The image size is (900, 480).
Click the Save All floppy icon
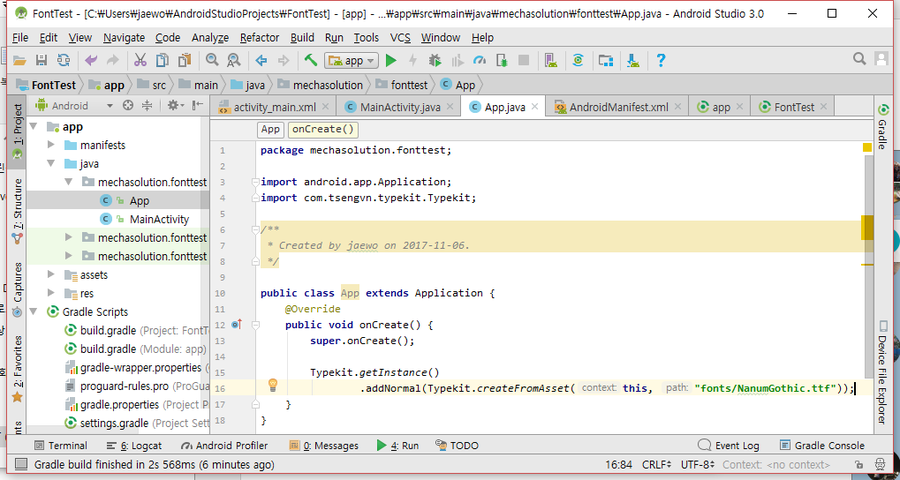(41, 60)
